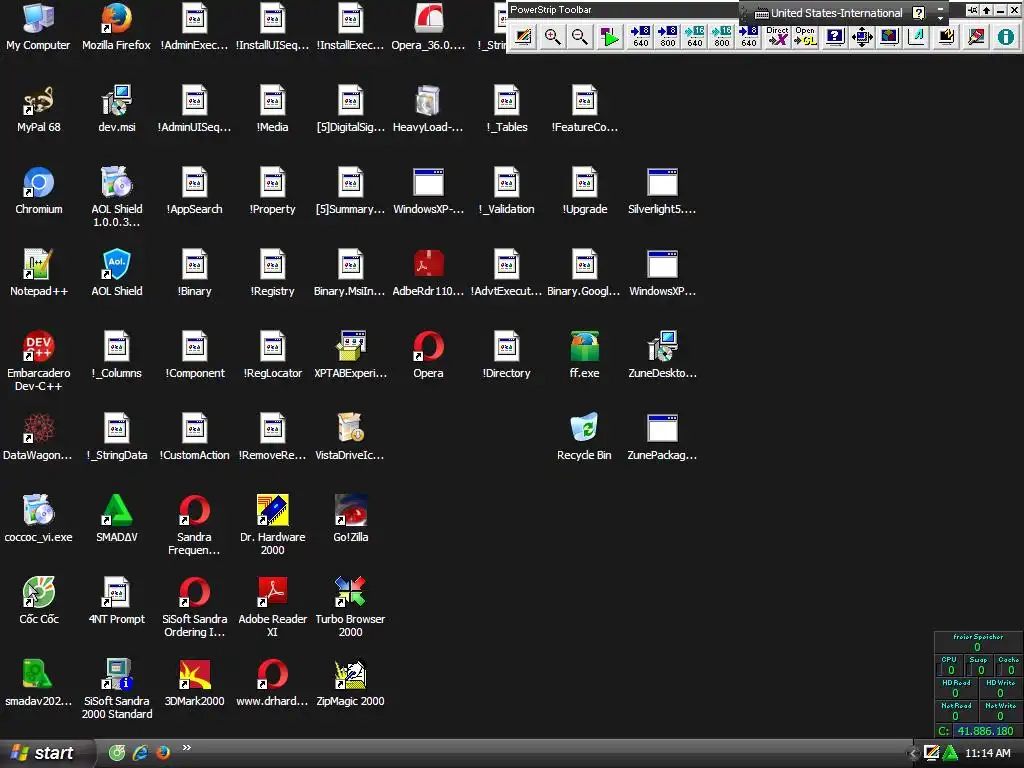Click the 16-bit 800 resolution button
The height and width of the screenshot is (768, 1024).
tap(722, 37)
